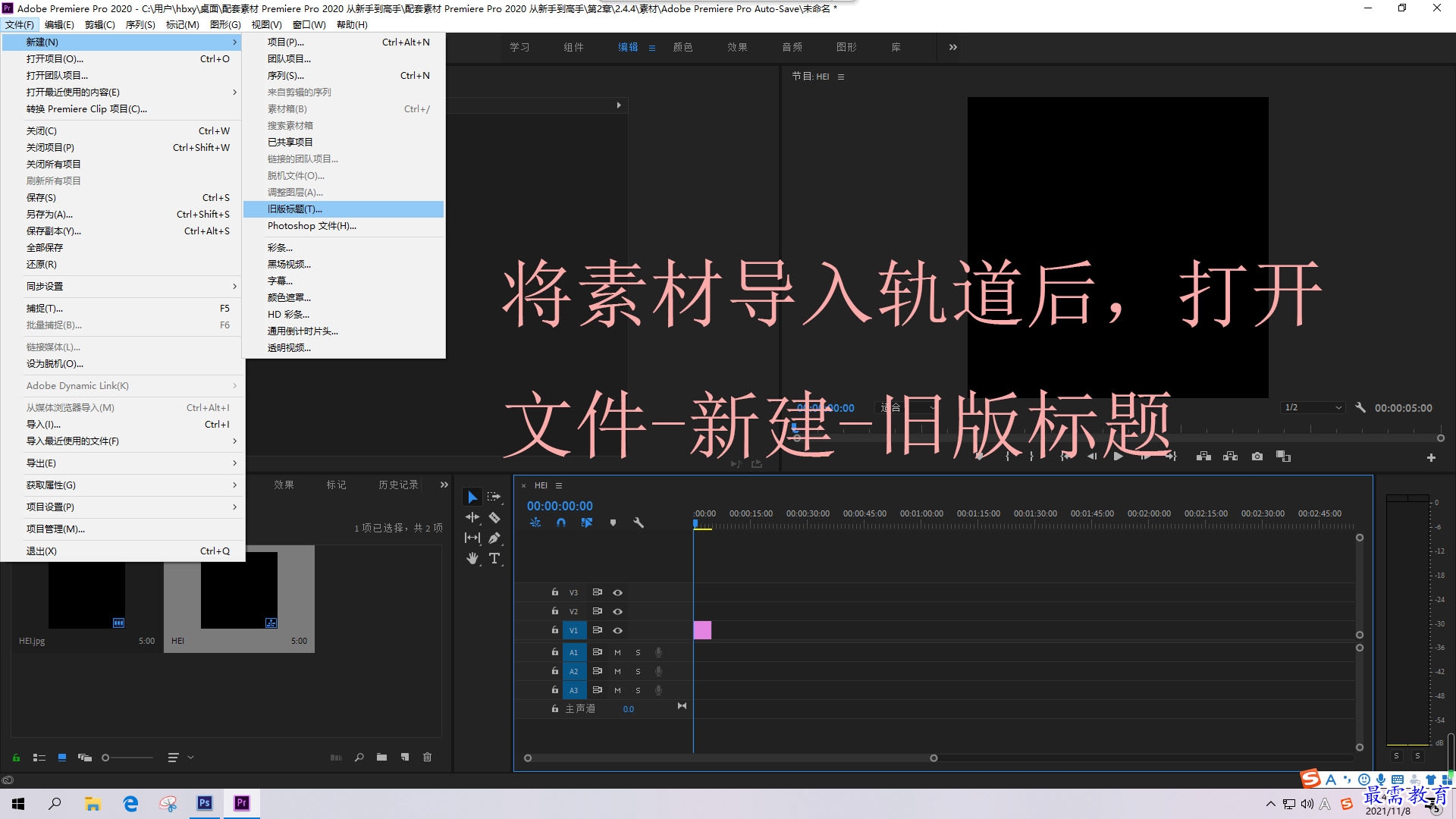
Task: Open HEI timeline panel menu
Action: click(x=559, y=485)
